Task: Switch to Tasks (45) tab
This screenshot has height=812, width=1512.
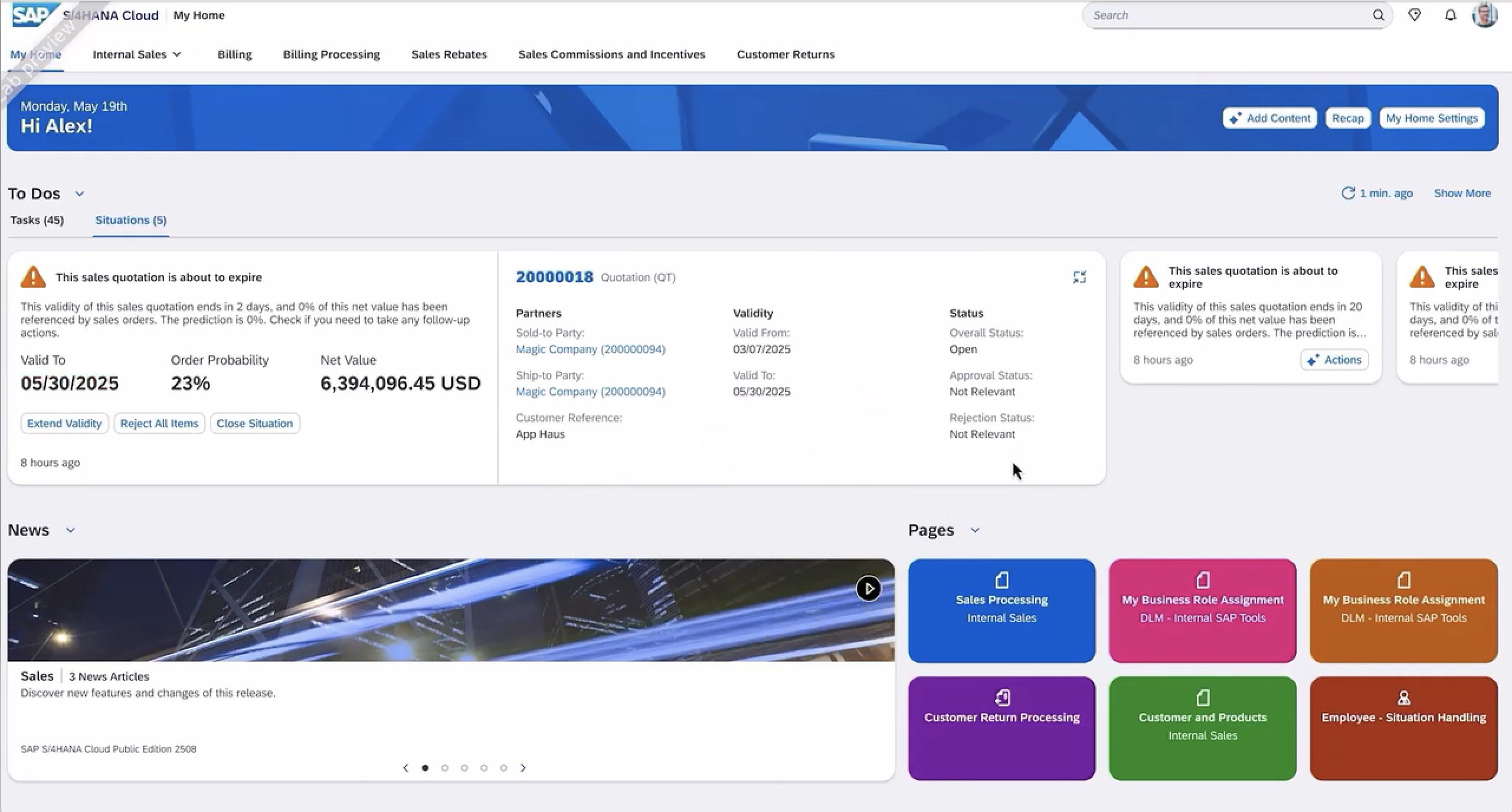Action: tap(37, 220)
